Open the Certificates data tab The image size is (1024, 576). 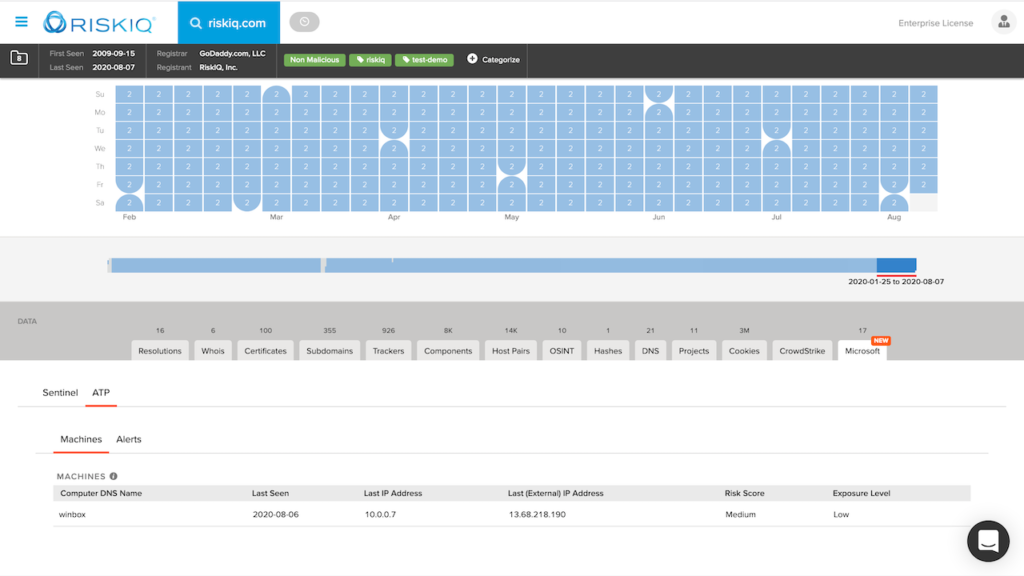[265, 350]
